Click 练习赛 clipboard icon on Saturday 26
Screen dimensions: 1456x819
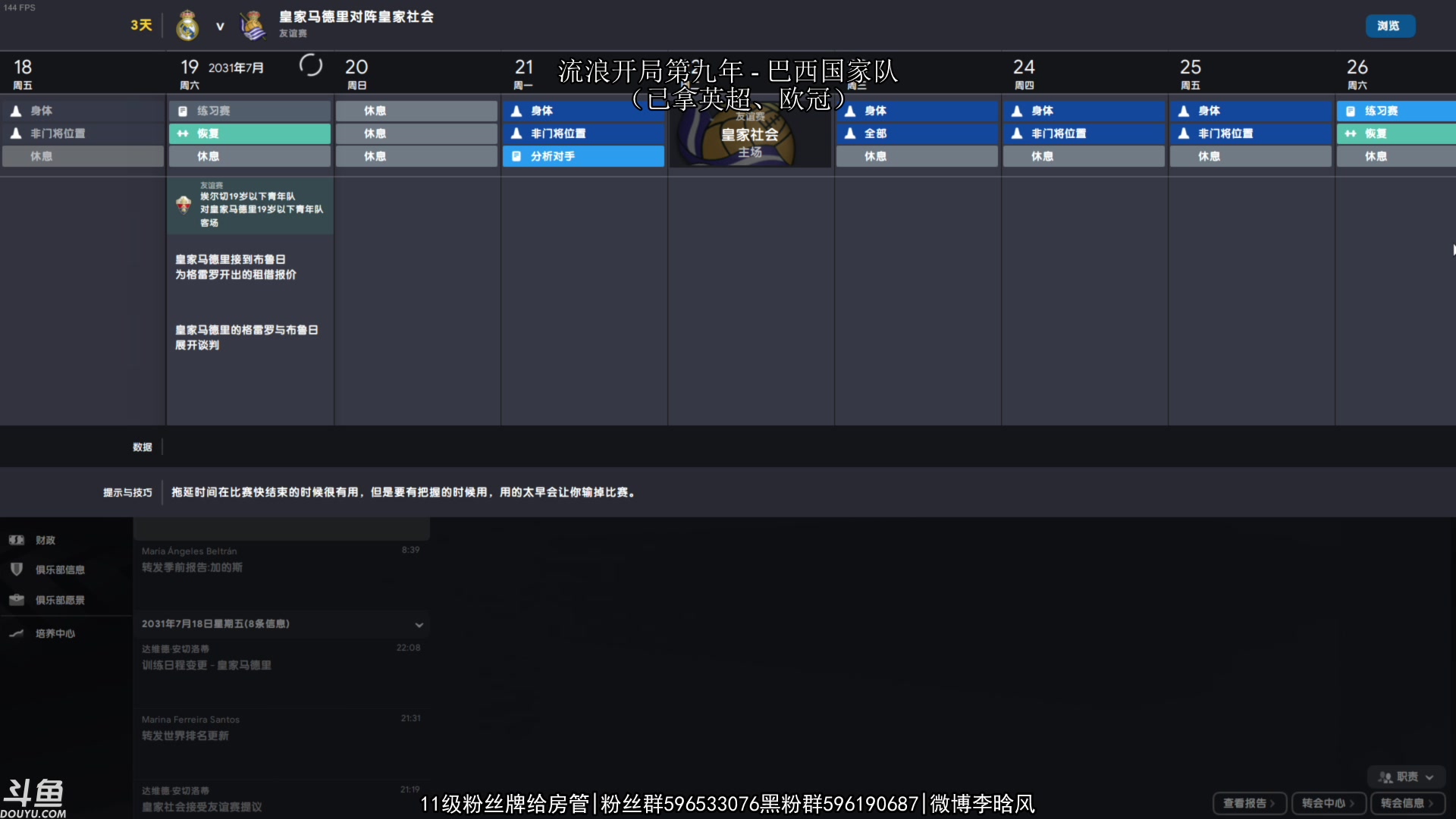[1351, 111]
